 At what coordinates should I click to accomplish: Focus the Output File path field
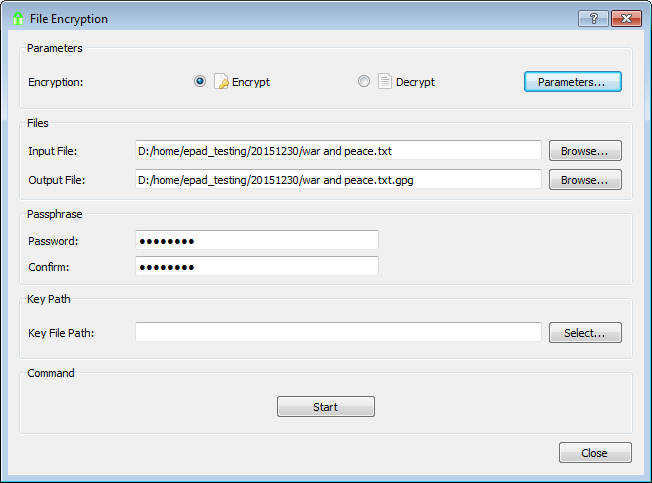tap(338, 180)
